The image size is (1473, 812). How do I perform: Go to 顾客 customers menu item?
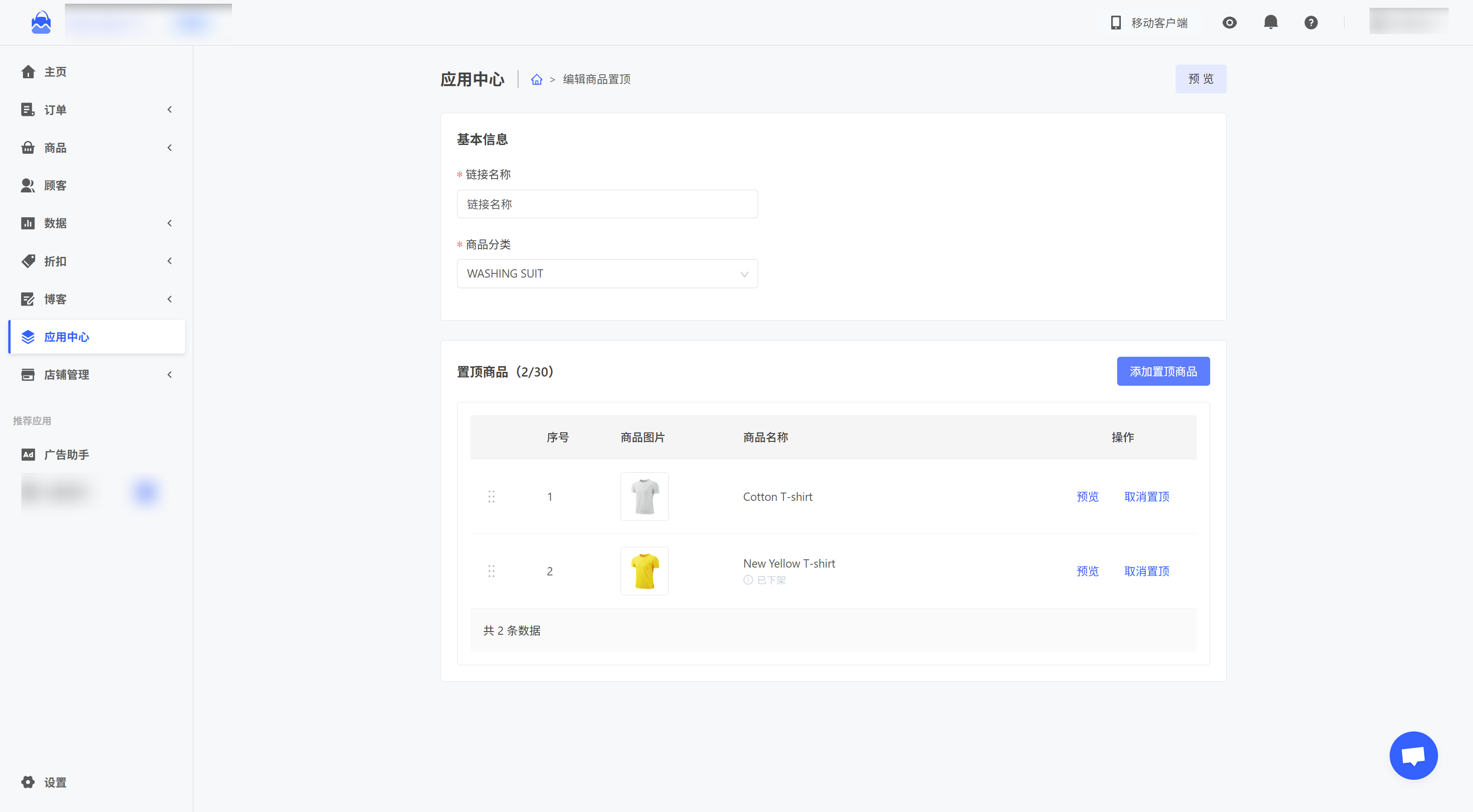[x=55, y=185]
